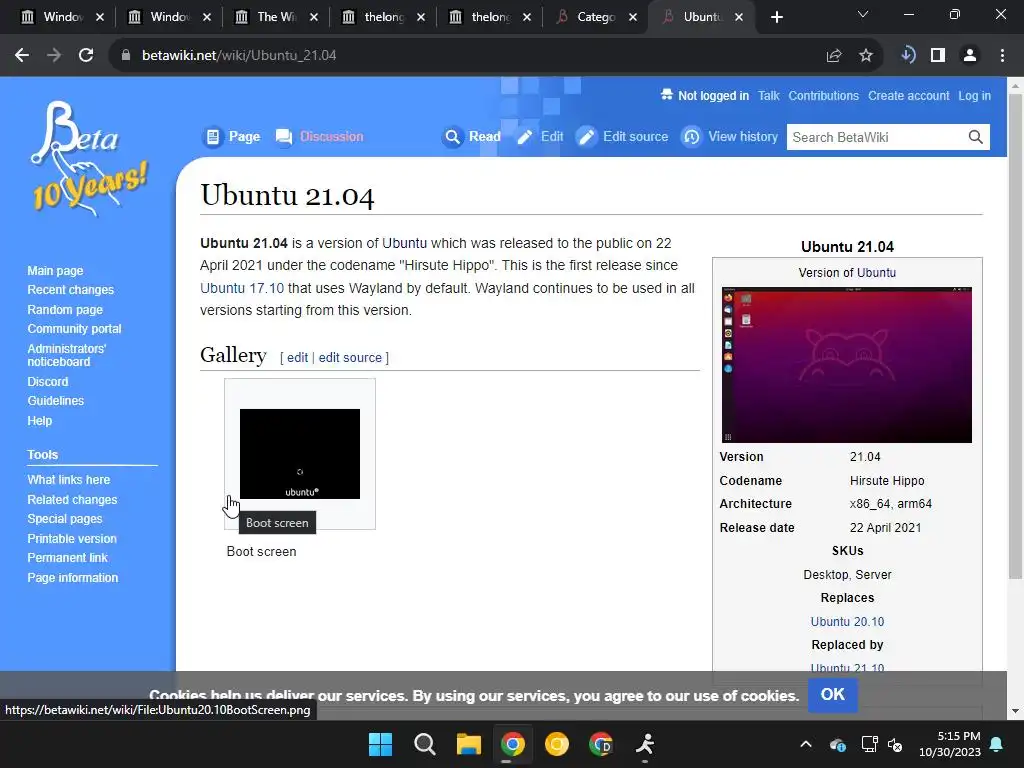Image resolution: width=1024 pixels, height=768 pixels.
Task: Open Edit source tab
Action: click(622, 136)
